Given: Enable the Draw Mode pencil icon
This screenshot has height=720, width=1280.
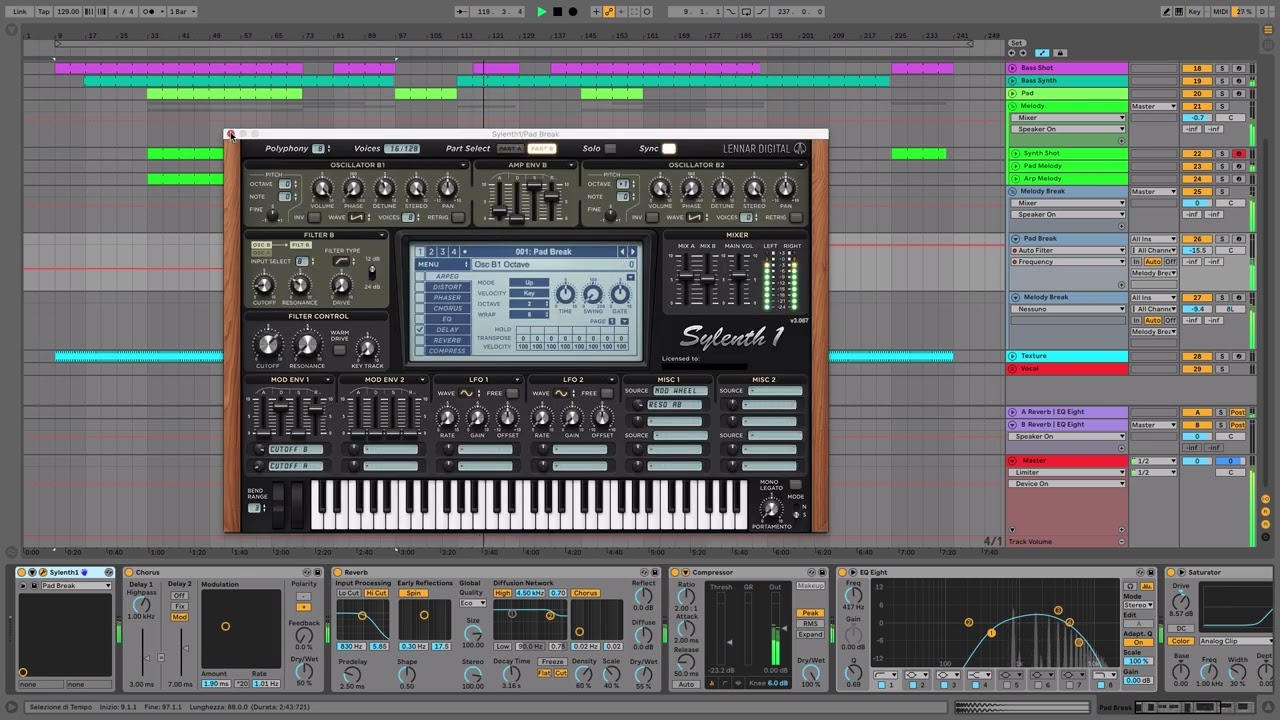Looking at the screenshot, I should [x=1167, y=12].
